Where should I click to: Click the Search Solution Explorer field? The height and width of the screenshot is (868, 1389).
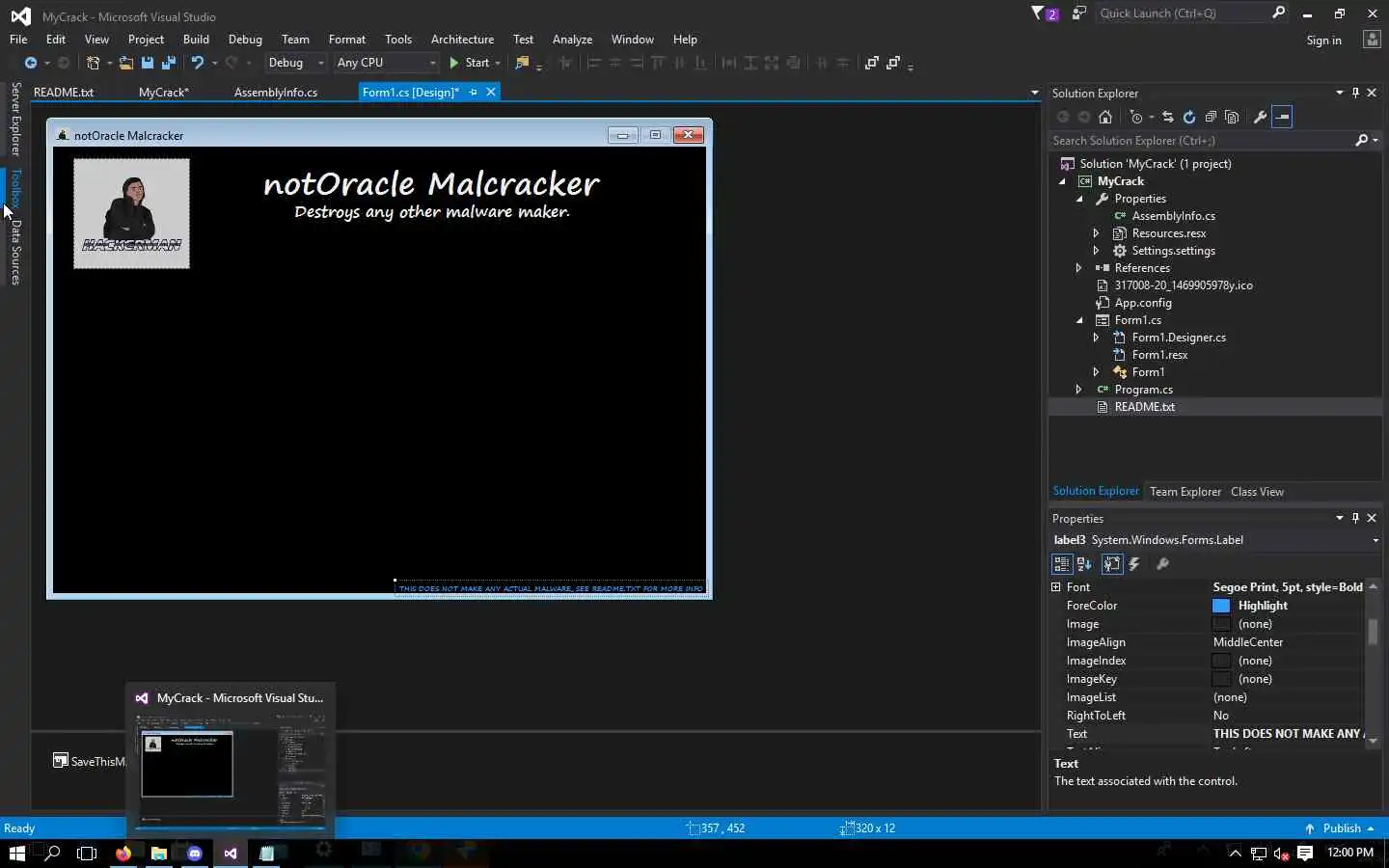tap(1201, 141)
